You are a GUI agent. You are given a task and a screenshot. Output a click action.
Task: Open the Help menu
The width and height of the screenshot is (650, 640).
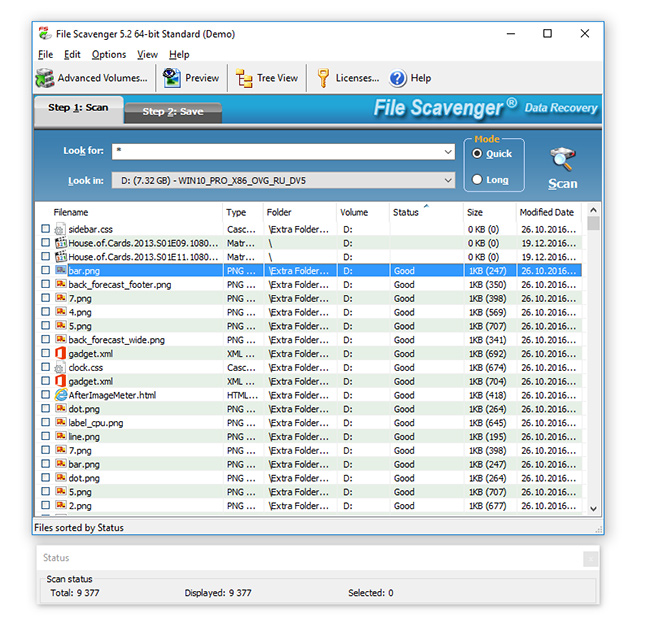[x=179, y=55]
